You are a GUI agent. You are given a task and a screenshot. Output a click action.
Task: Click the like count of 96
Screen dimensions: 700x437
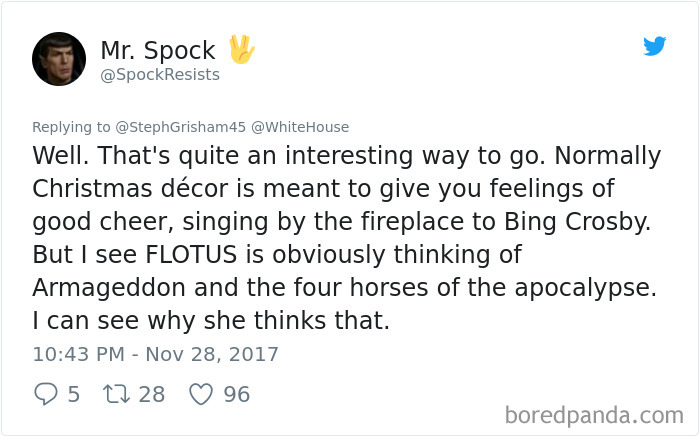[x=236, y=395]
